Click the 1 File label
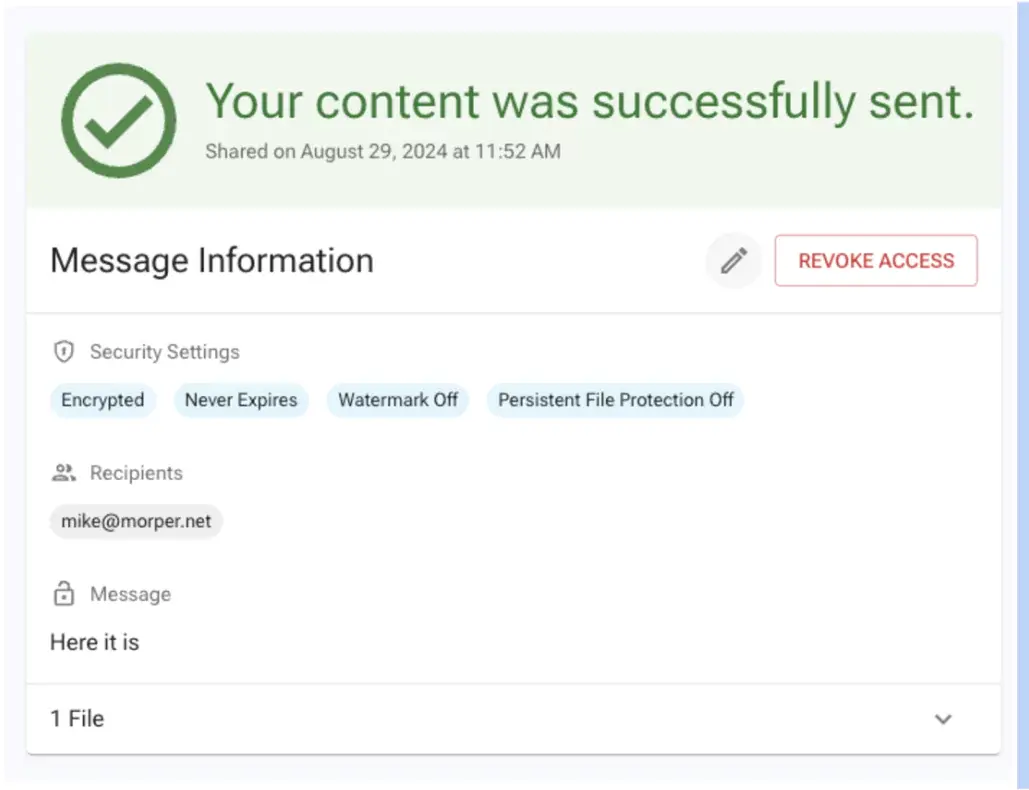 coord(77,719)
